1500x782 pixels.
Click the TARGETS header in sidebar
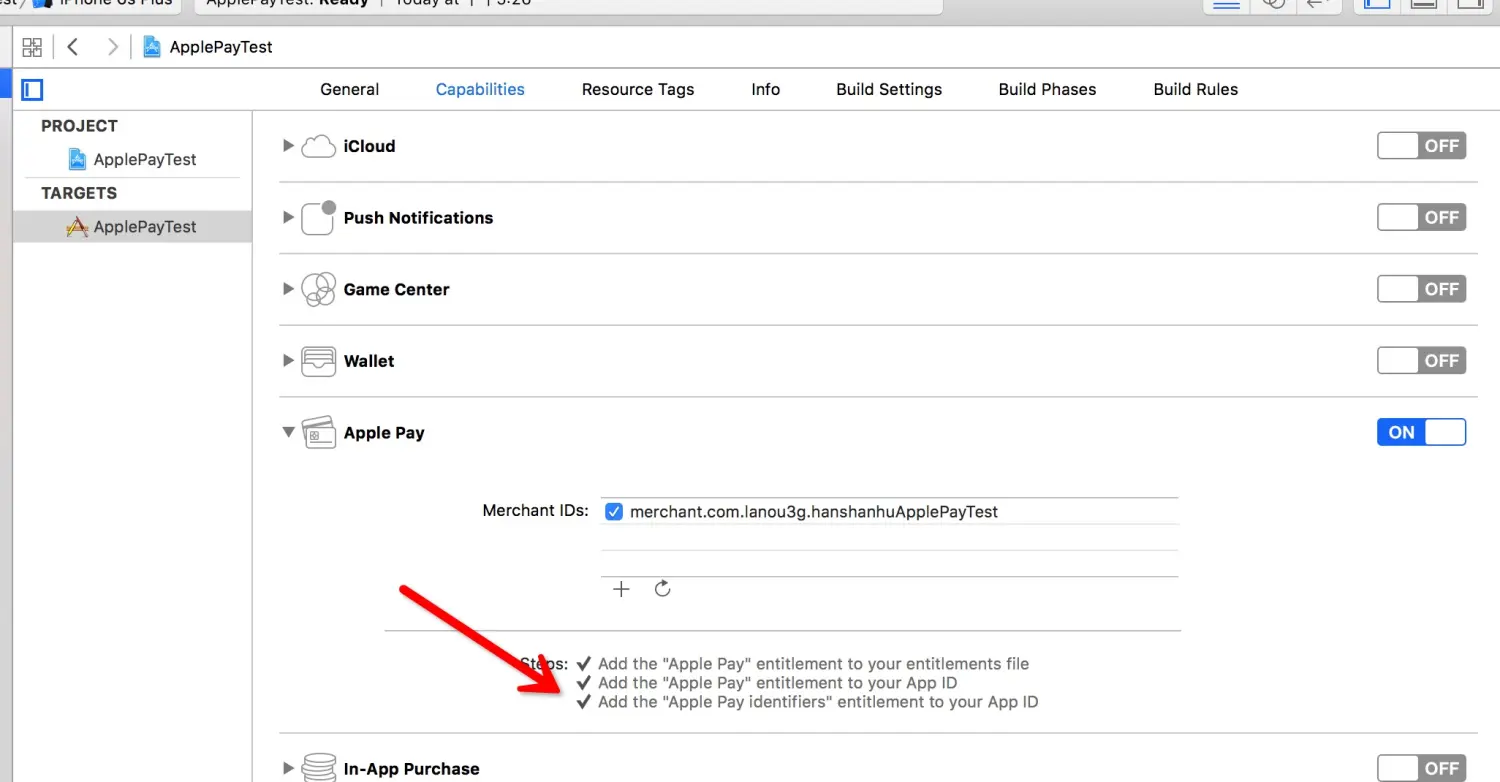pos(79,193)
